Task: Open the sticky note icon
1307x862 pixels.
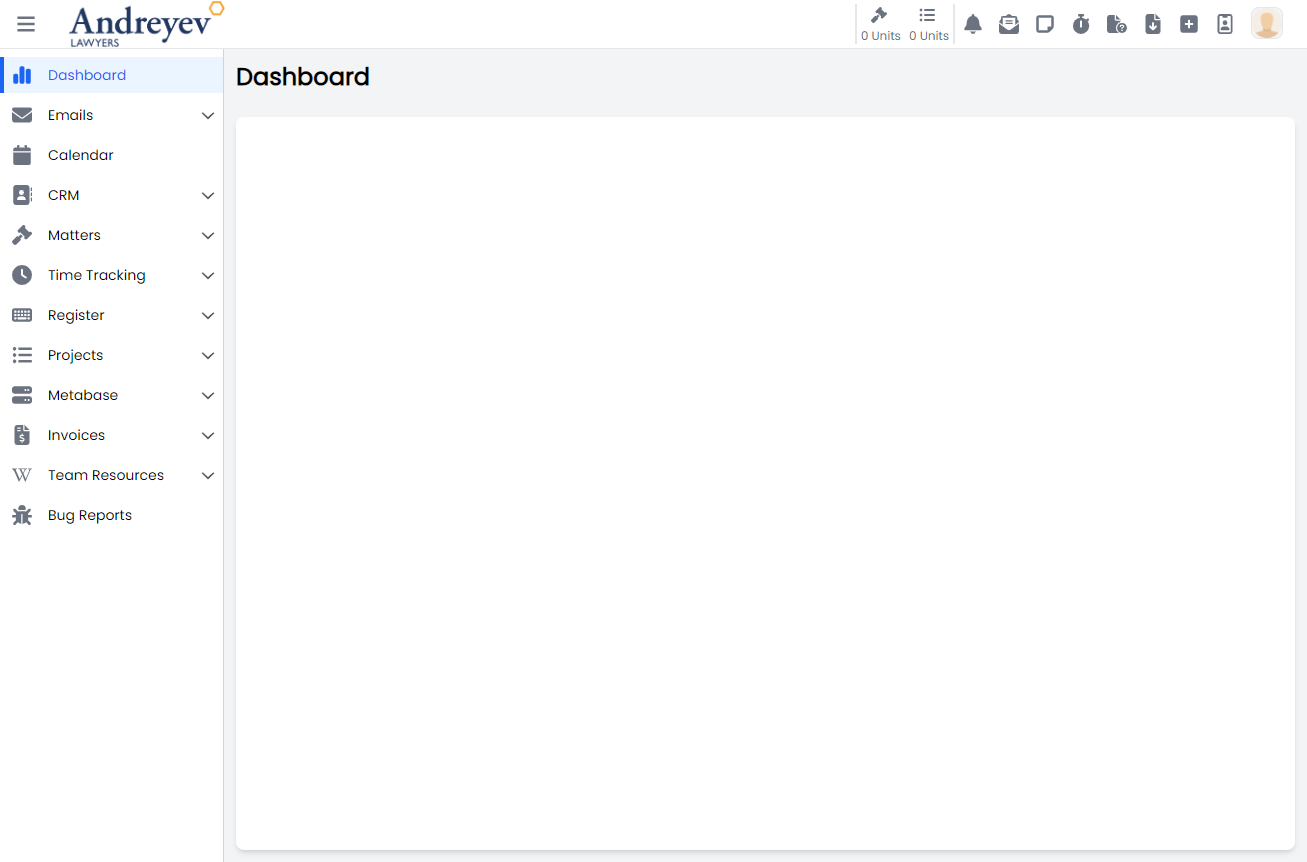Action: tap(1045, 25)
